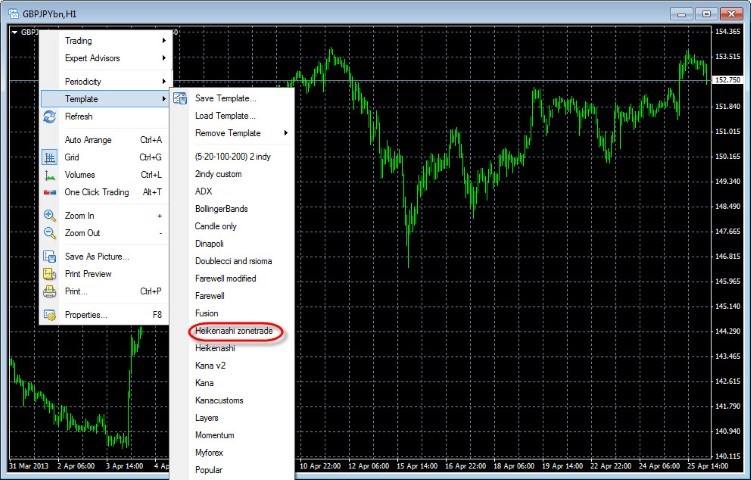Click the 25 Apr 14:00 time label
The width and height of the screenshot is (751, 480).
708,466
